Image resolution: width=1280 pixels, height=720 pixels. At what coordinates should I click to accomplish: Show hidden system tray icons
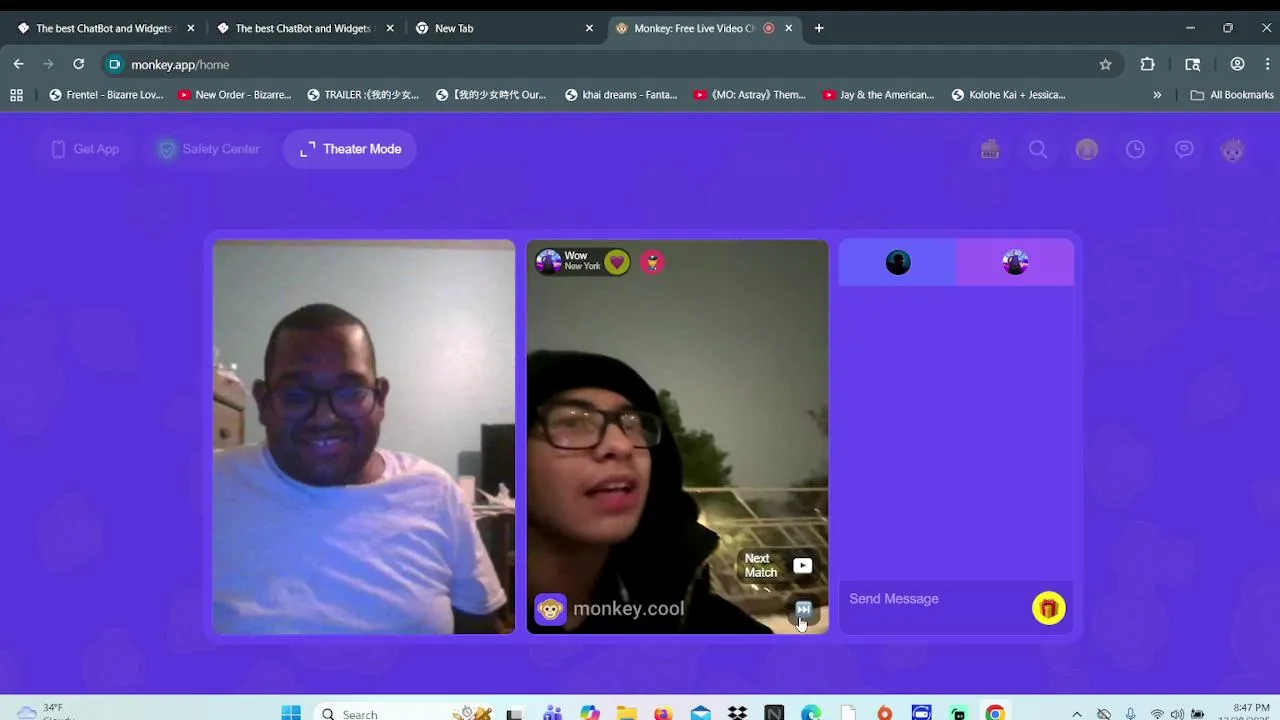coord(1077,714)
